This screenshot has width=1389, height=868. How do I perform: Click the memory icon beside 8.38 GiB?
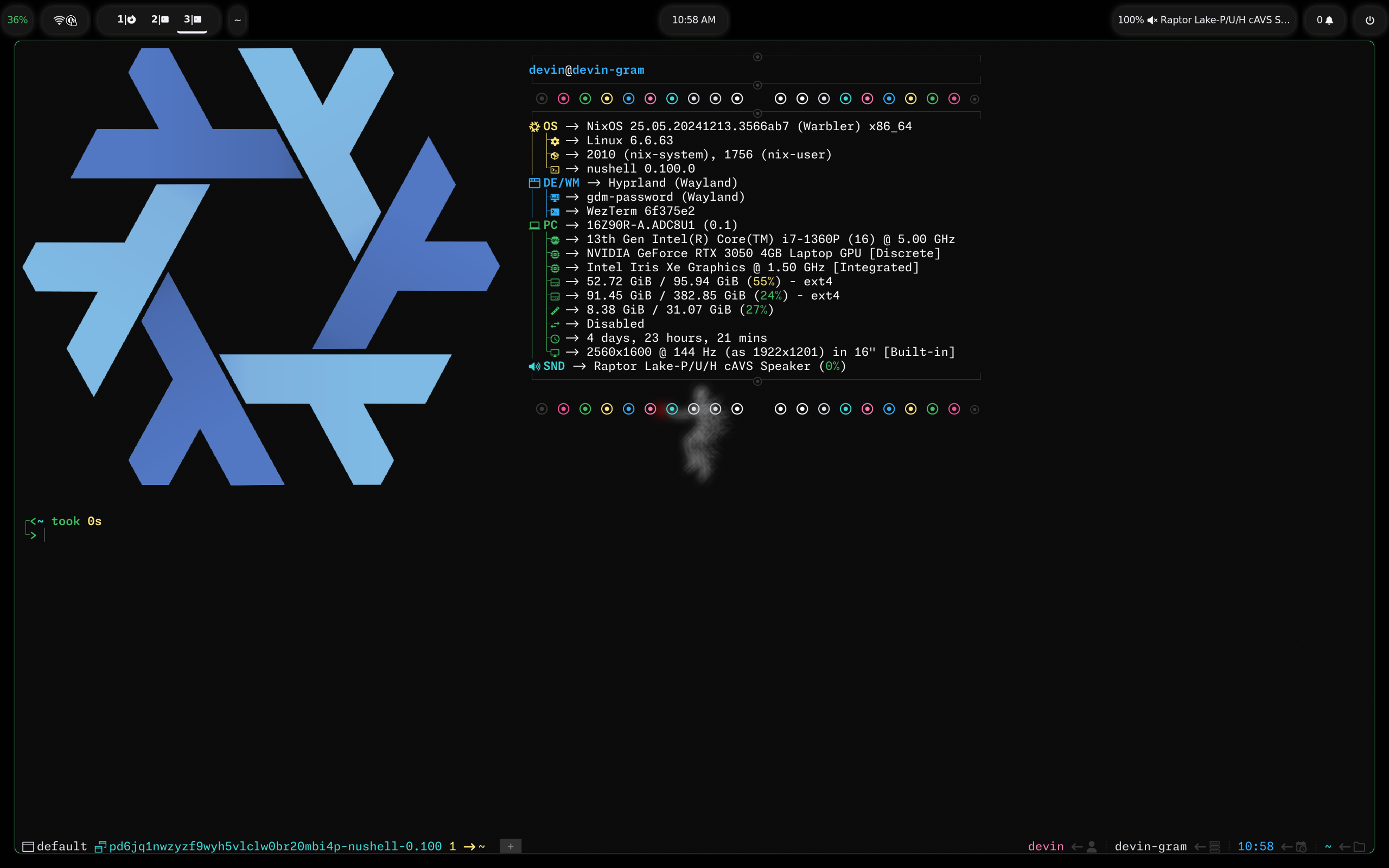click(x=555, y=310)
